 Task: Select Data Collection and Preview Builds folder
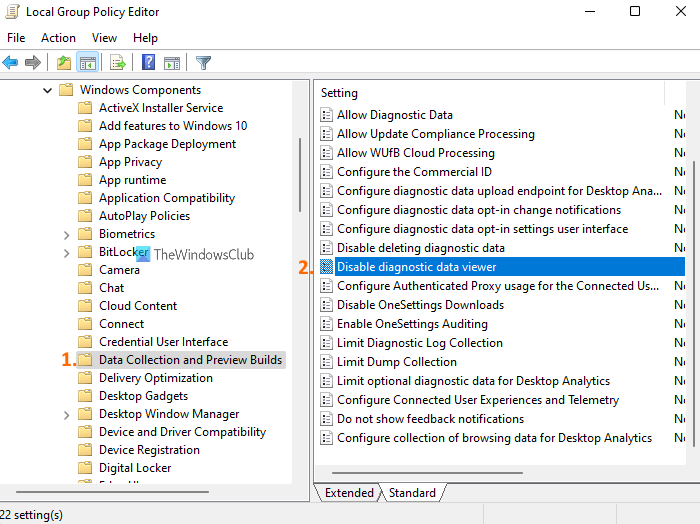point(190,360)
